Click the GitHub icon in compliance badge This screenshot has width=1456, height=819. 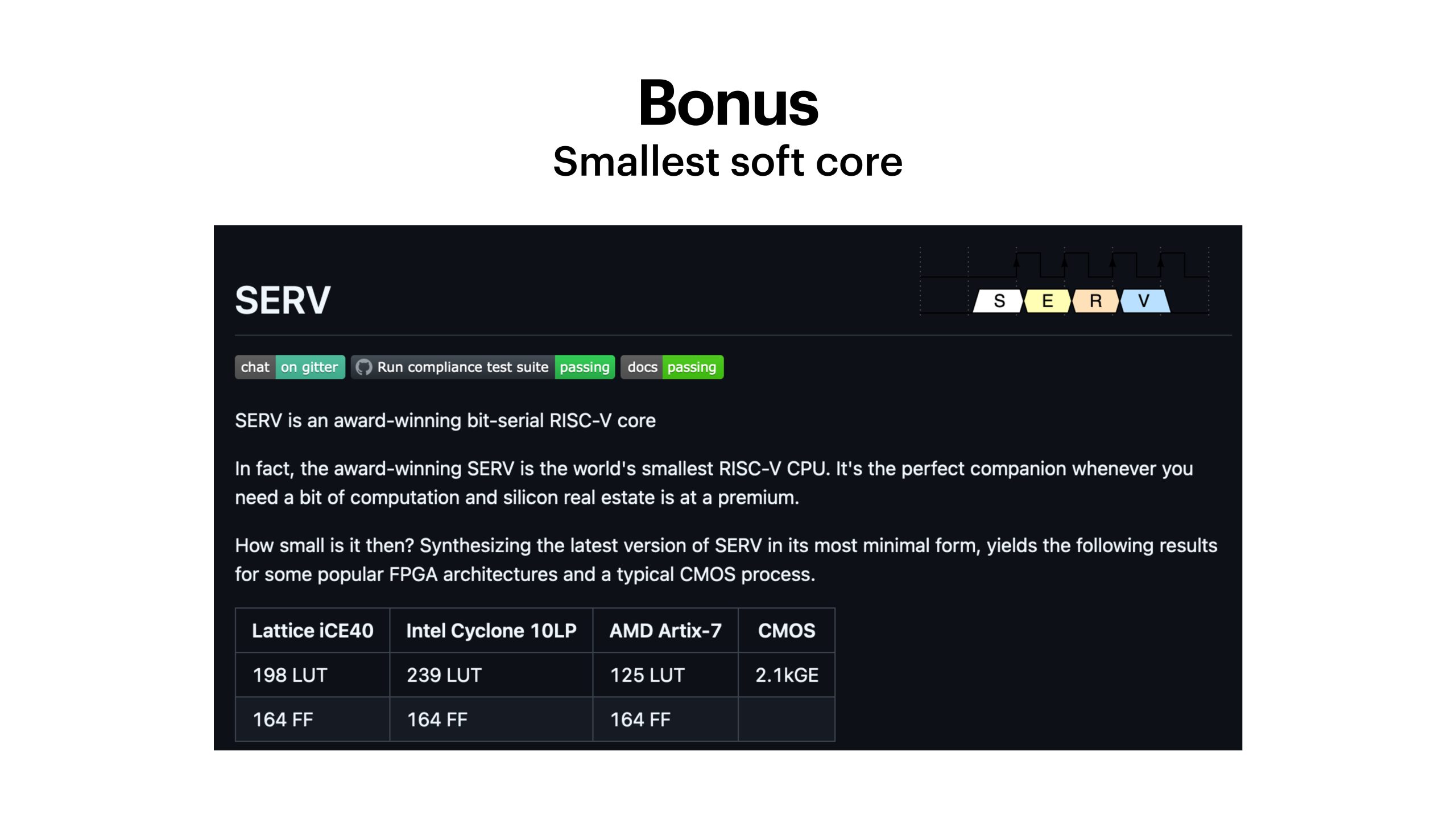click(363, 367)
